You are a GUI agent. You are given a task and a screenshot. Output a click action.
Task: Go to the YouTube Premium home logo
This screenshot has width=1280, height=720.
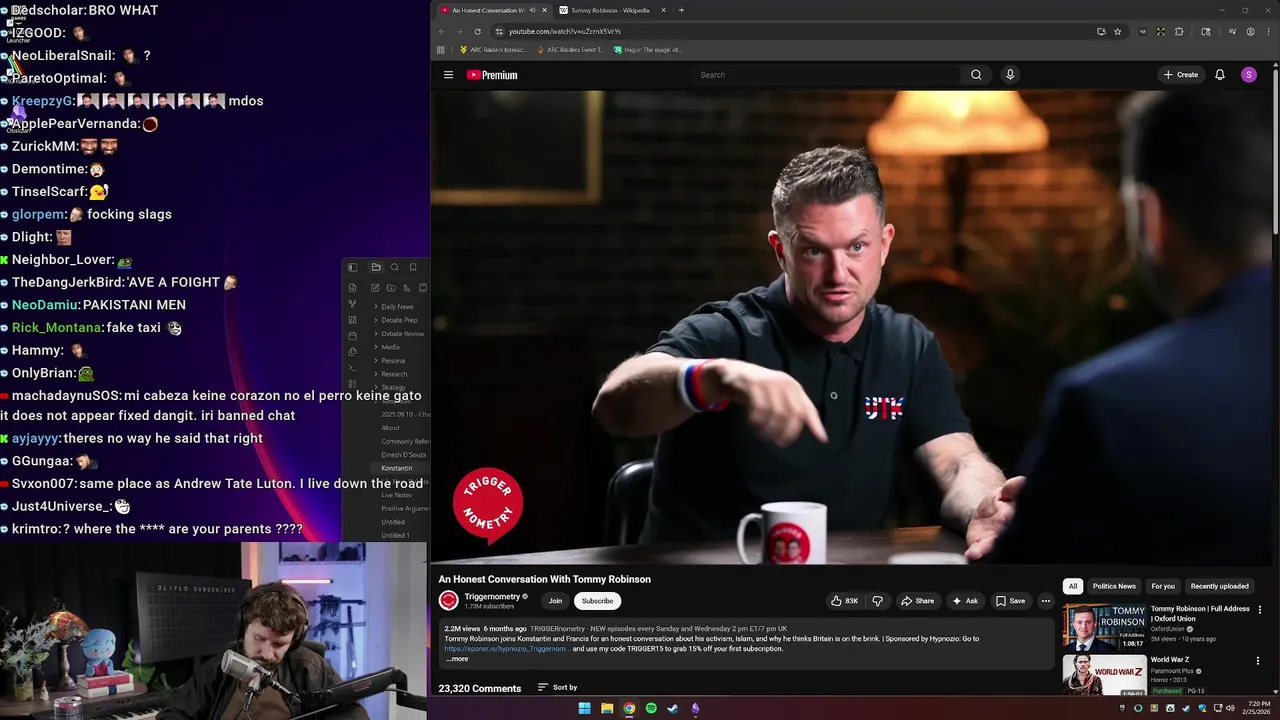pos(492,75)
